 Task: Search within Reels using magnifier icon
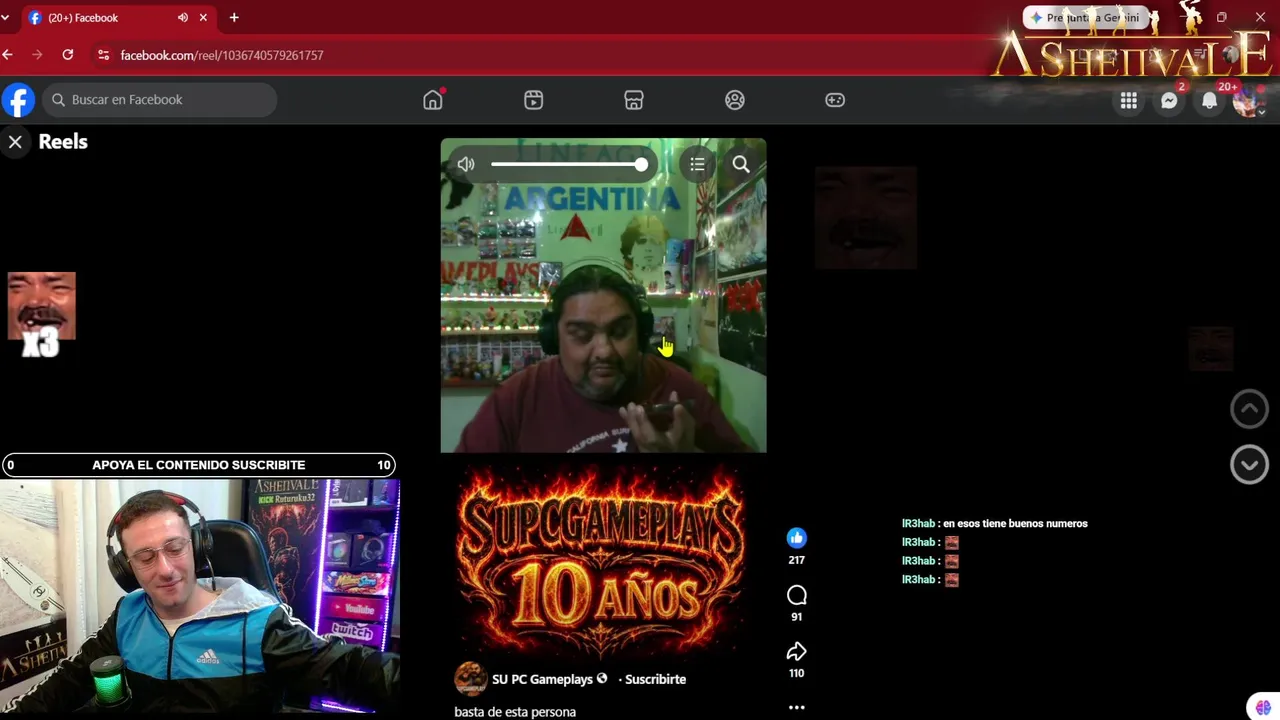coord(741,164)
